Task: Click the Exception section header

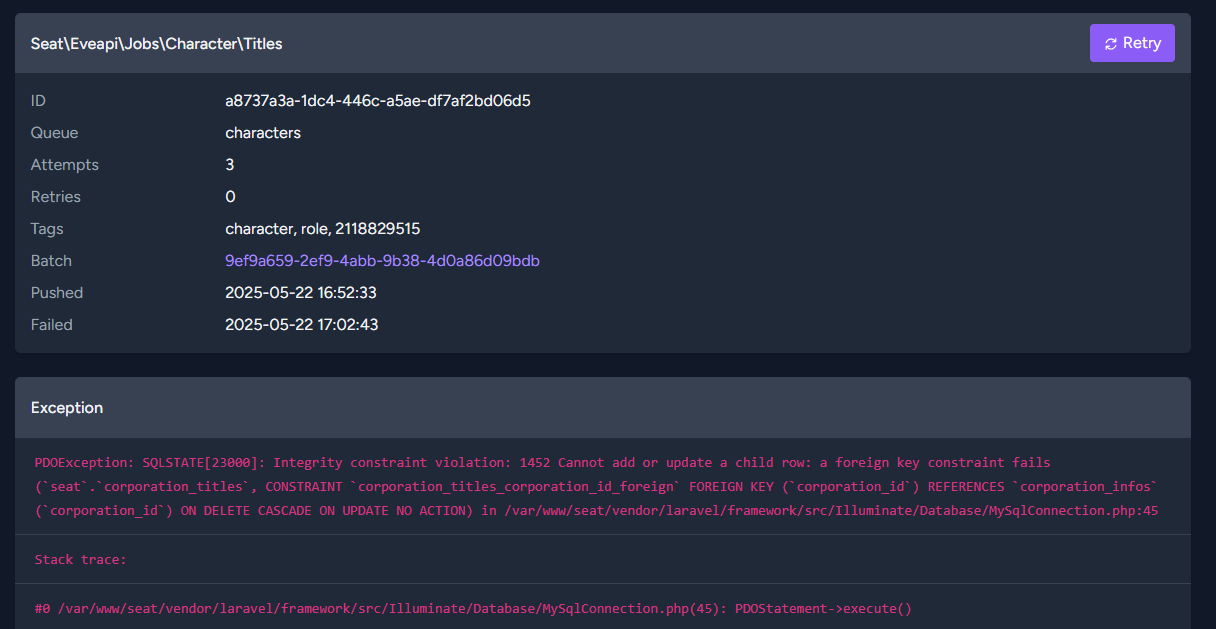Action: click(67, 408)
